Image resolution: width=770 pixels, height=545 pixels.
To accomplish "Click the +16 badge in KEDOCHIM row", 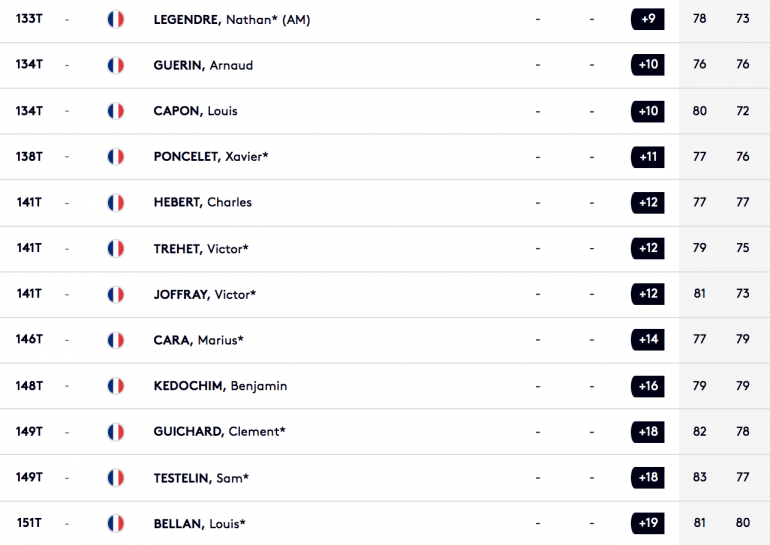I will pyautogui.click(x=648, y=386).
